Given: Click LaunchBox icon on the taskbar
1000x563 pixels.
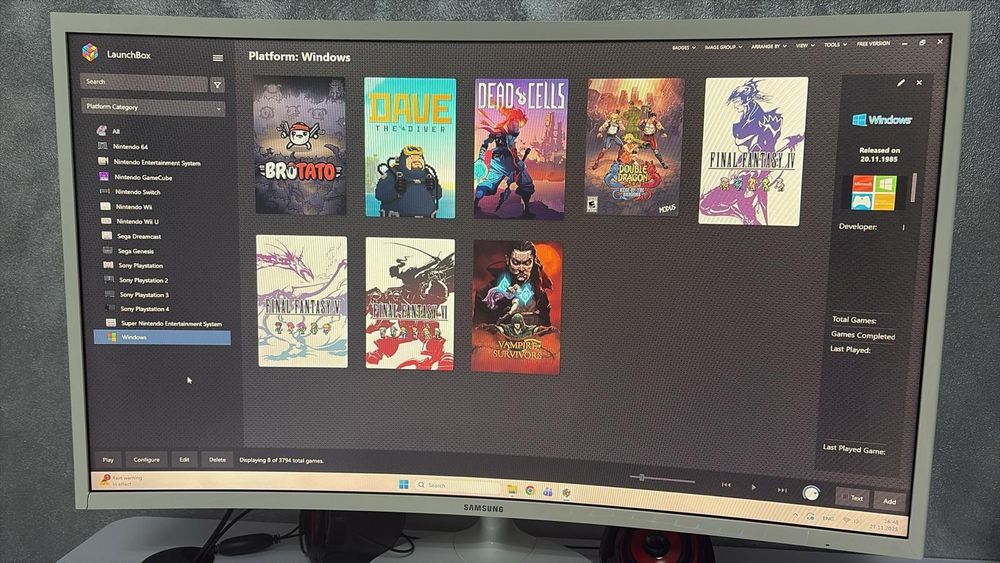Looking at the screenshot, I should click(x=566, y=492).
